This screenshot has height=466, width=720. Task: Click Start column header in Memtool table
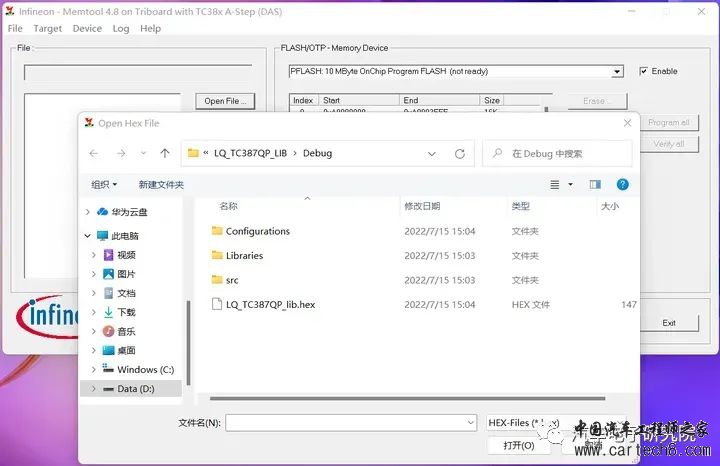tap(359, 100)
